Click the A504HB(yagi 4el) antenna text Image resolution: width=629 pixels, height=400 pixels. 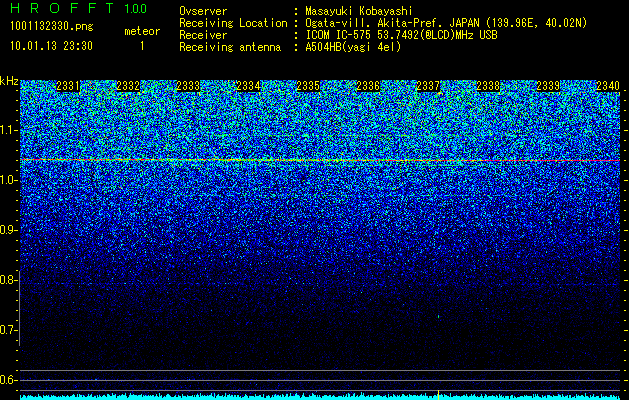[353, 47]
